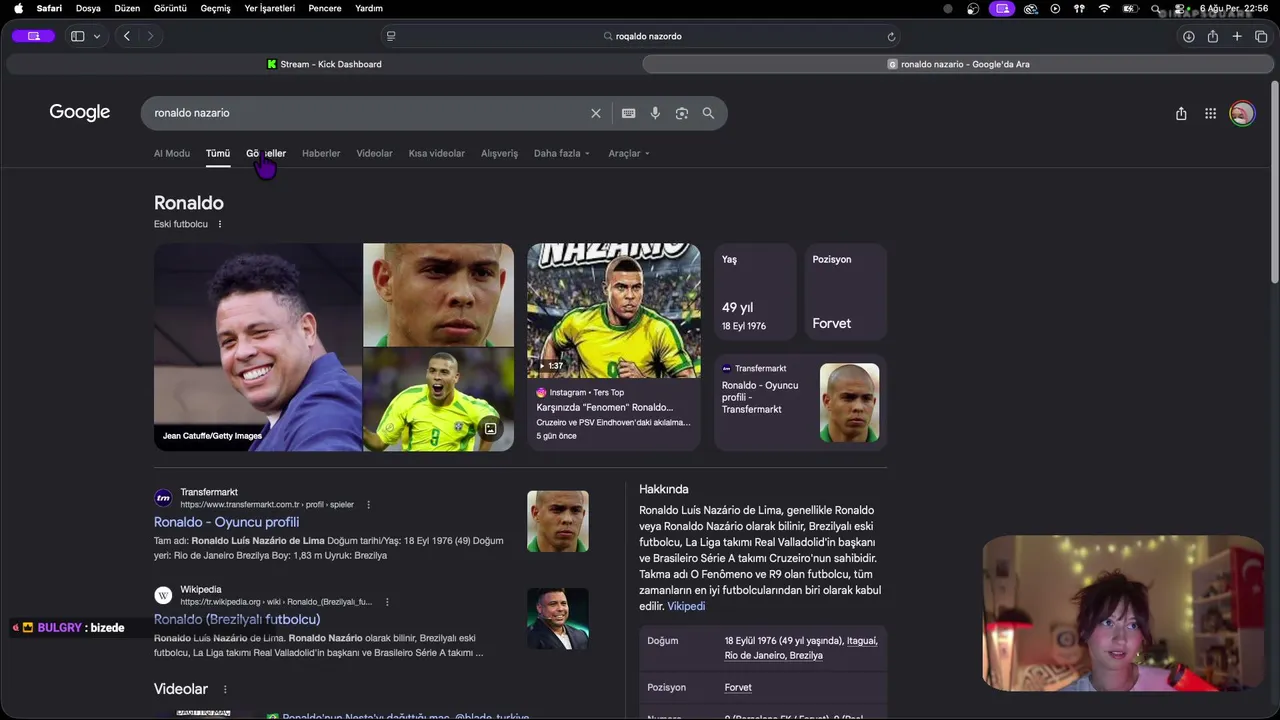Open the Safari share sheet
The image size is (1280, 720).
tap(1212, 36)
